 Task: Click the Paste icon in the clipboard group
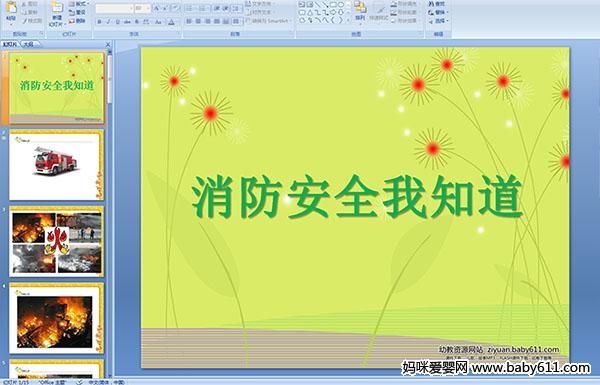click(11, 11)
